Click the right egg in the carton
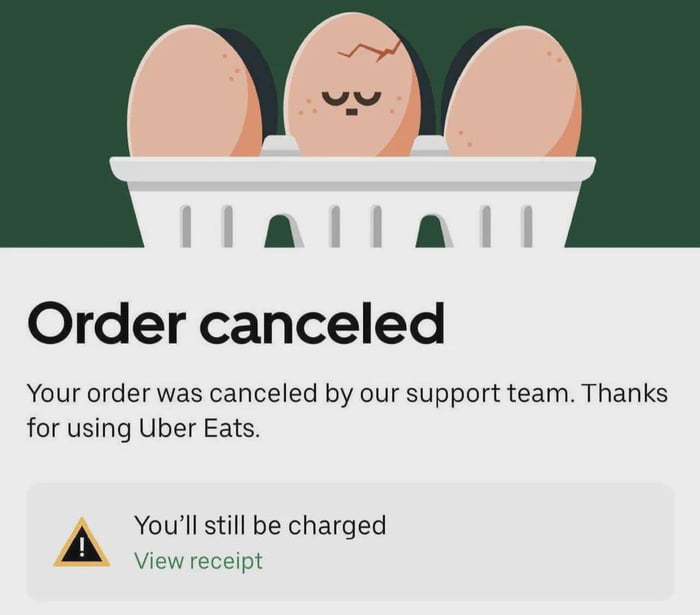The image size is (700, 615). 513,91
